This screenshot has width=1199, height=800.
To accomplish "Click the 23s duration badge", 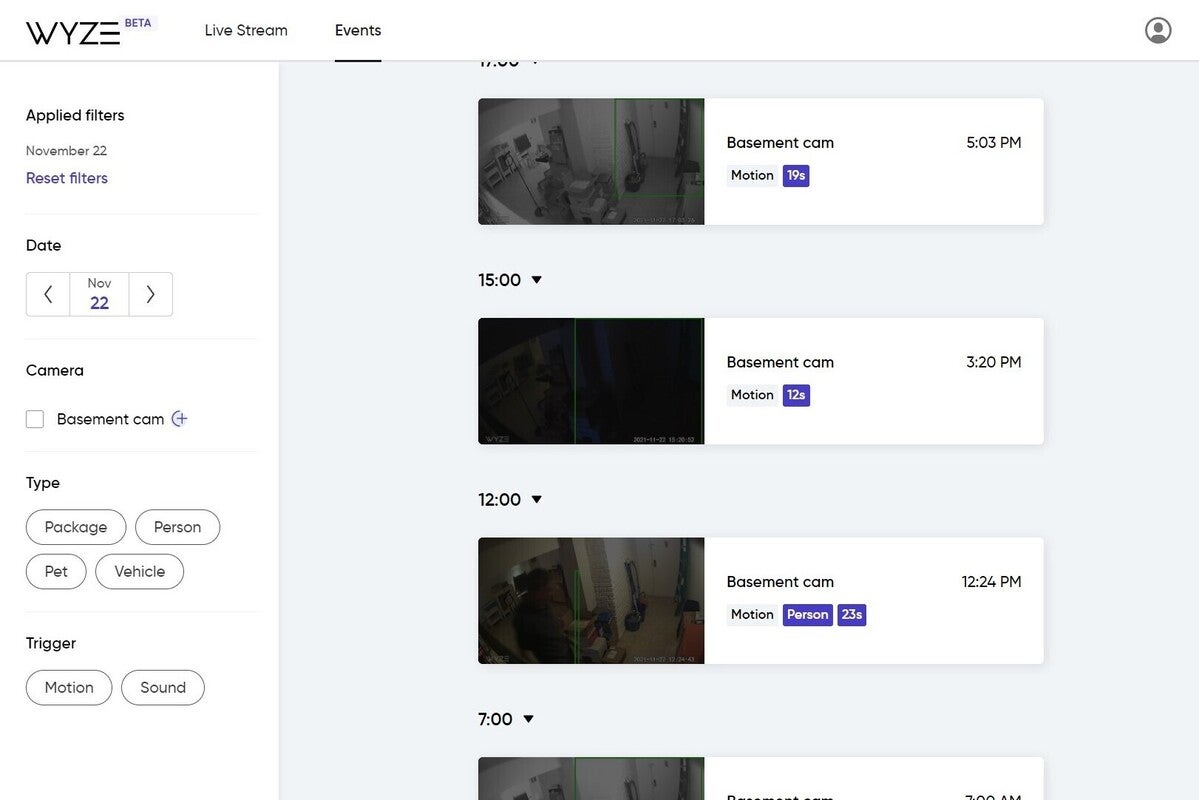I will point(852,614).
